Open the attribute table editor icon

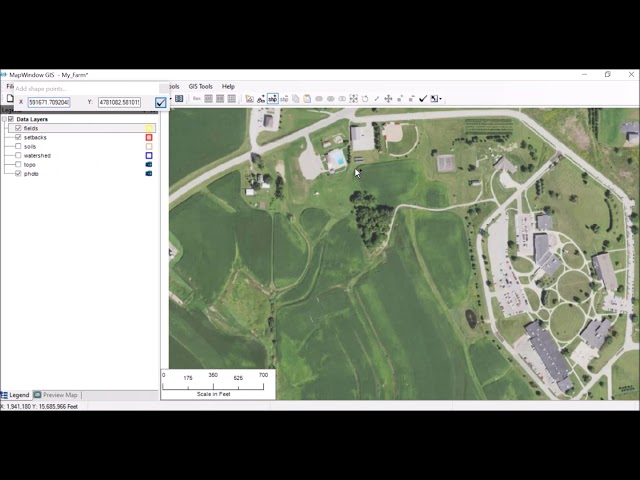(x=179, y=99)
